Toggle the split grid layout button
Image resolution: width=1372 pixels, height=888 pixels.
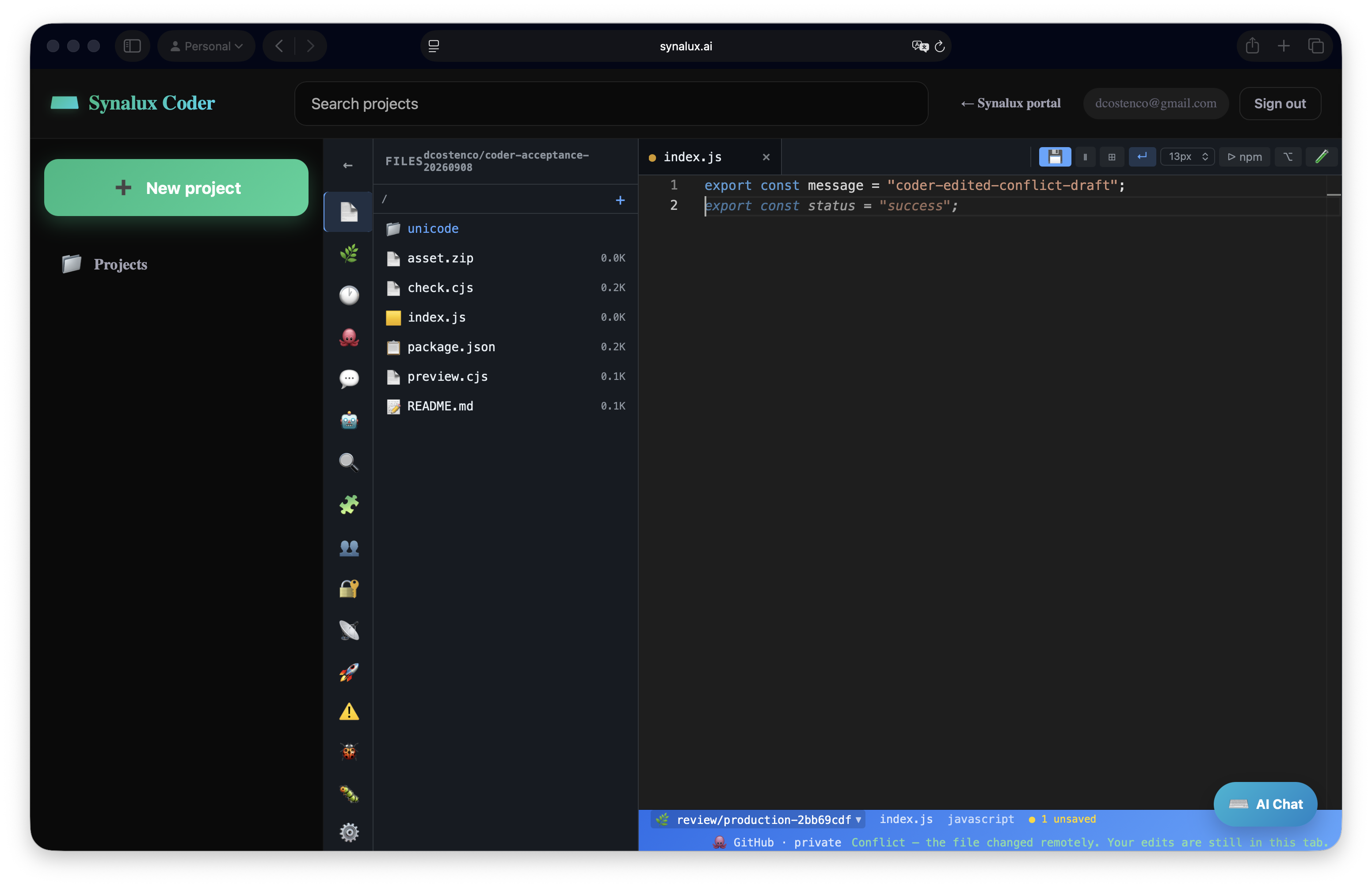point(1112,157)
